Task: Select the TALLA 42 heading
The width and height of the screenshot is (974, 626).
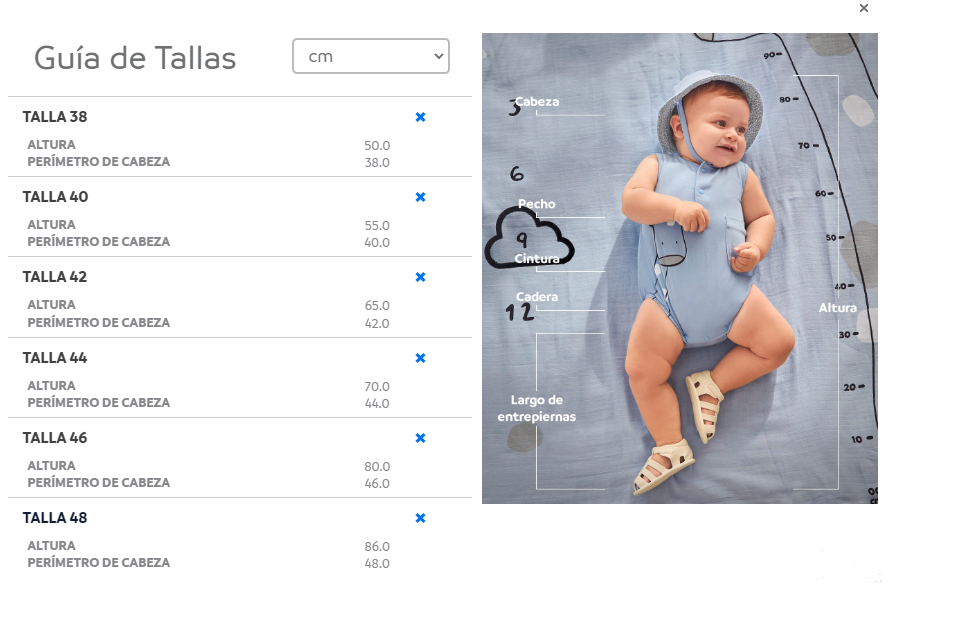Action: pos(55,277)
